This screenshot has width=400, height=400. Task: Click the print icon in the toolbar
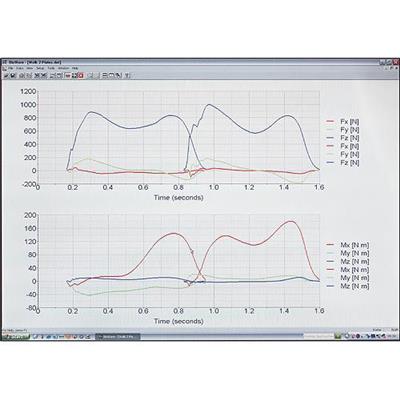(x=22, y=76)
